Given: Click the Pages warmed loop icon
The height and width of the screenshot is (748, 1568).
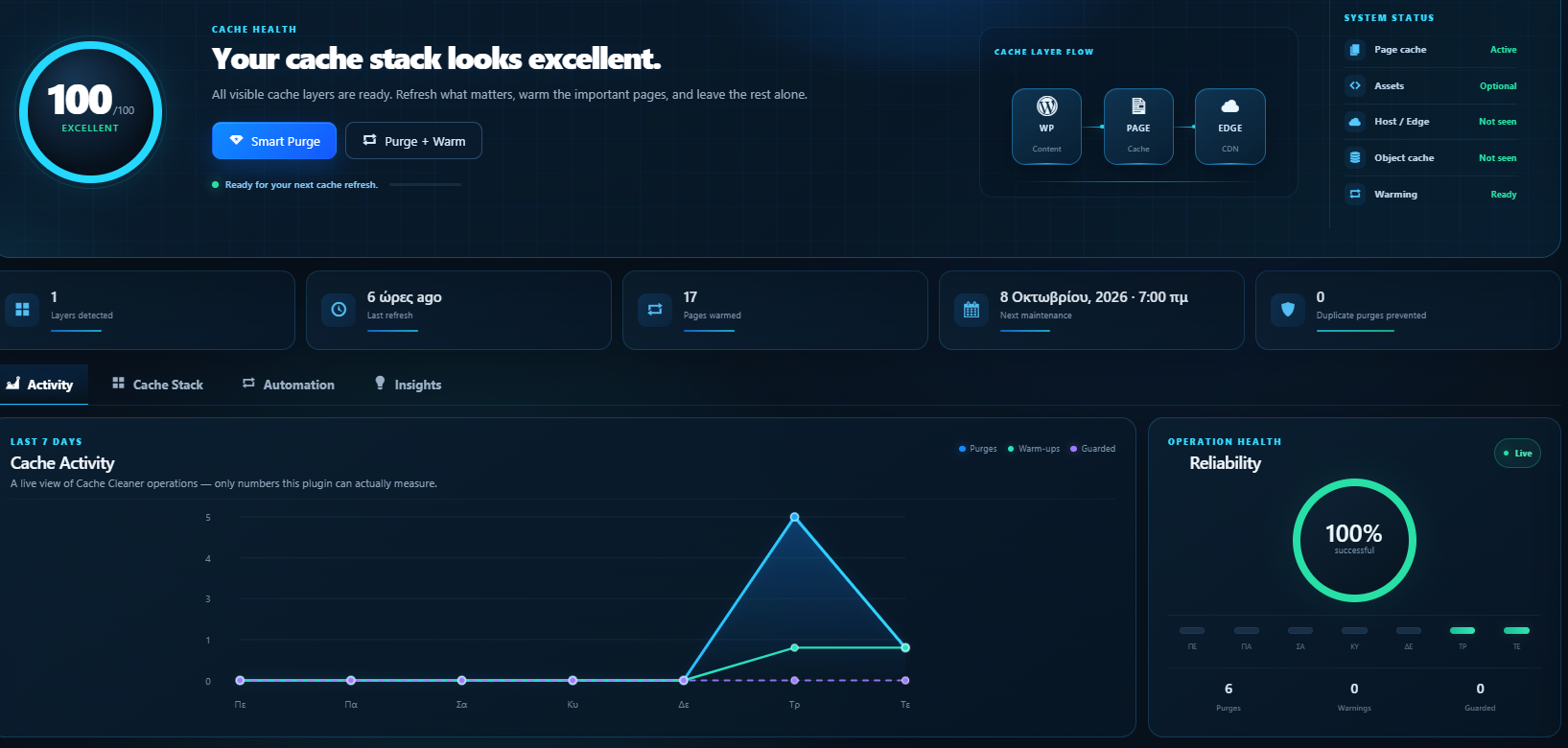Looking at the screenshot, I should click(x=655, y=310).
